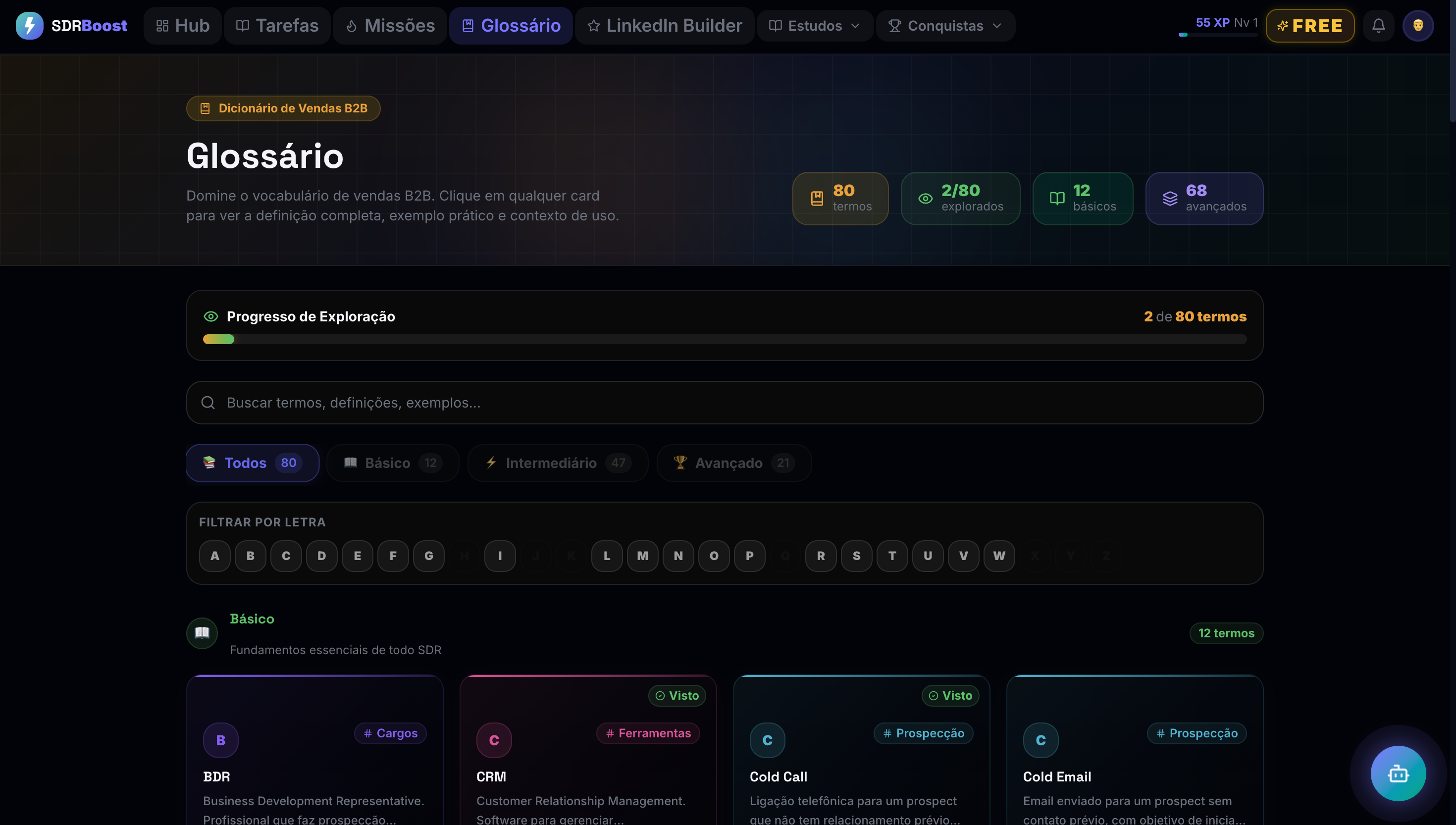The image size is (1456, 825).
Task: Select the Intermediário 47 filter
Action: click(558, 463)
